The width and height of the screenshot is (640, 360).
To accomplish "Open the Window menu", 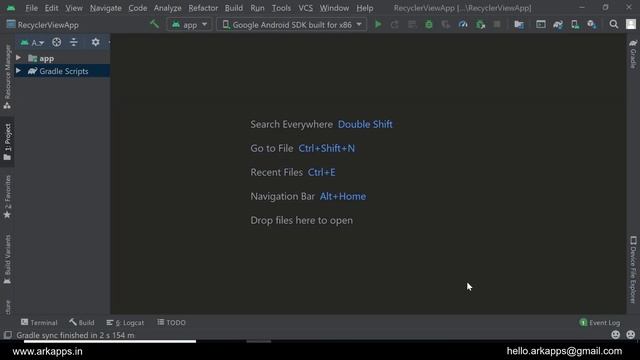I will 334,8.
